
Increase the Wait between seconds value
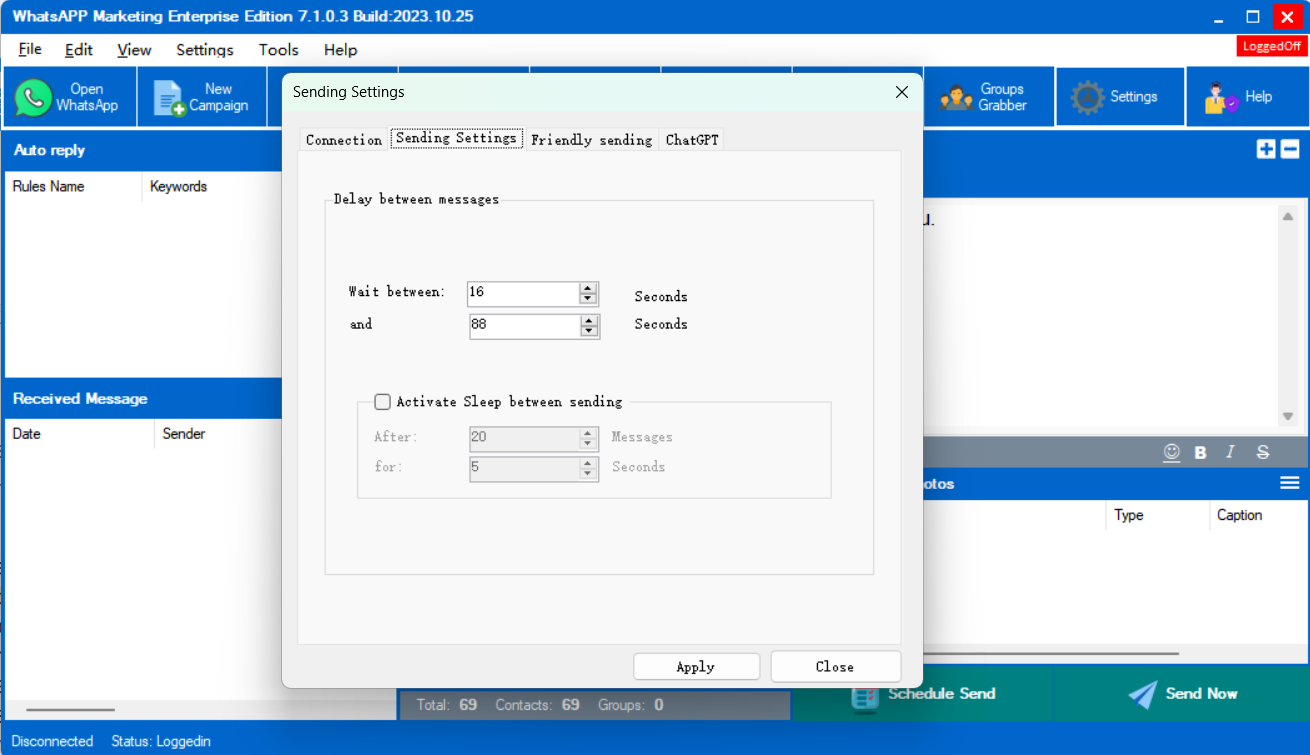(x=588, y=288)
